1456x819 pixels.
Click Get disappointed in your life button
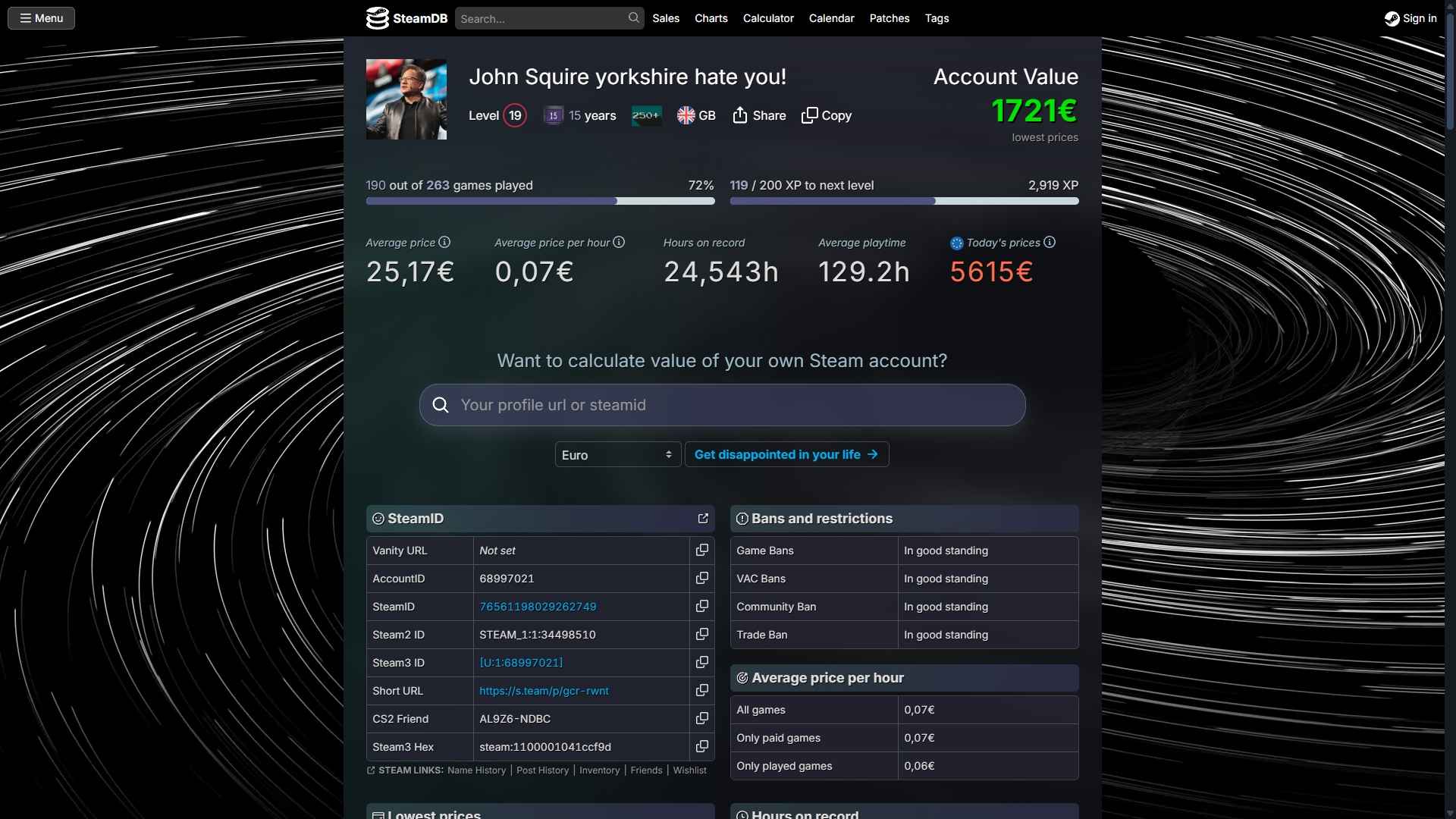click(x=786, y=454)
